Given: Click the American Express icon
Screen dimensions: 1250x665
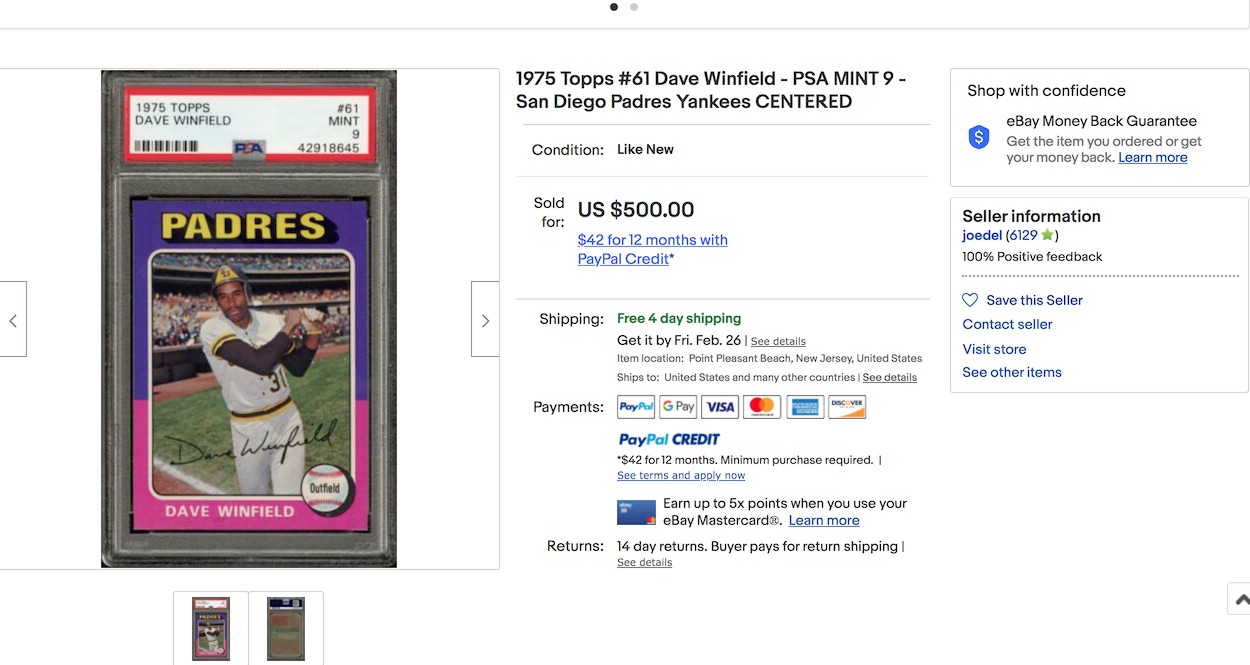Looking at the screenshot, I should [805, 407].
